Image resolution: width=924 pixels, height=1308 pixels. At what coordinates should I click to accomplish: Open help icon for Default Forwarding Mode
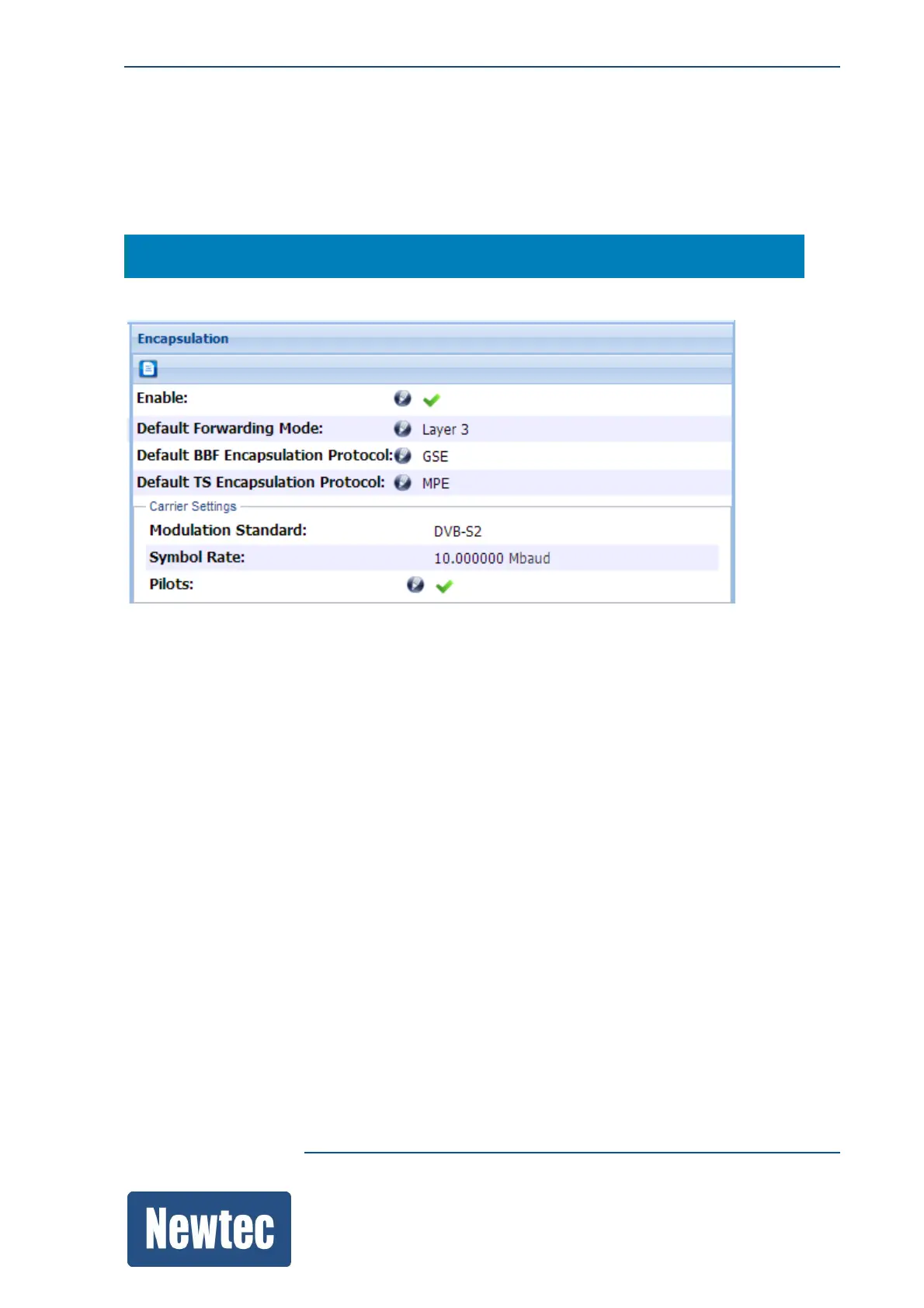pyautogui.click(x=402, y=429)
